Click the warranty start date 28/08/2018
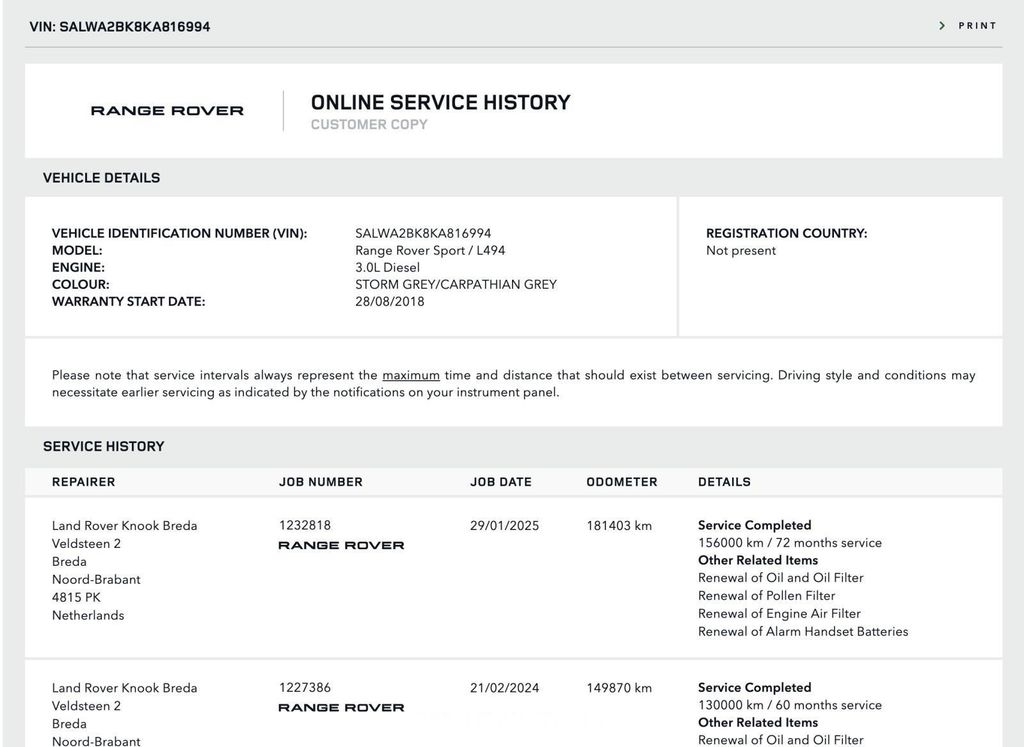Viewport: 1024px width, 747px height. pyautogui.click(x=389, y=302)
